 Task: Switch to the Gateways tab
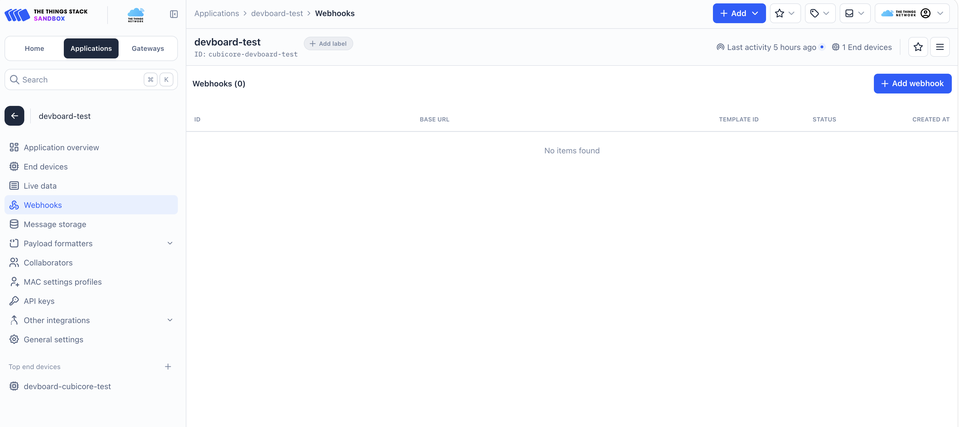point(148,48)
